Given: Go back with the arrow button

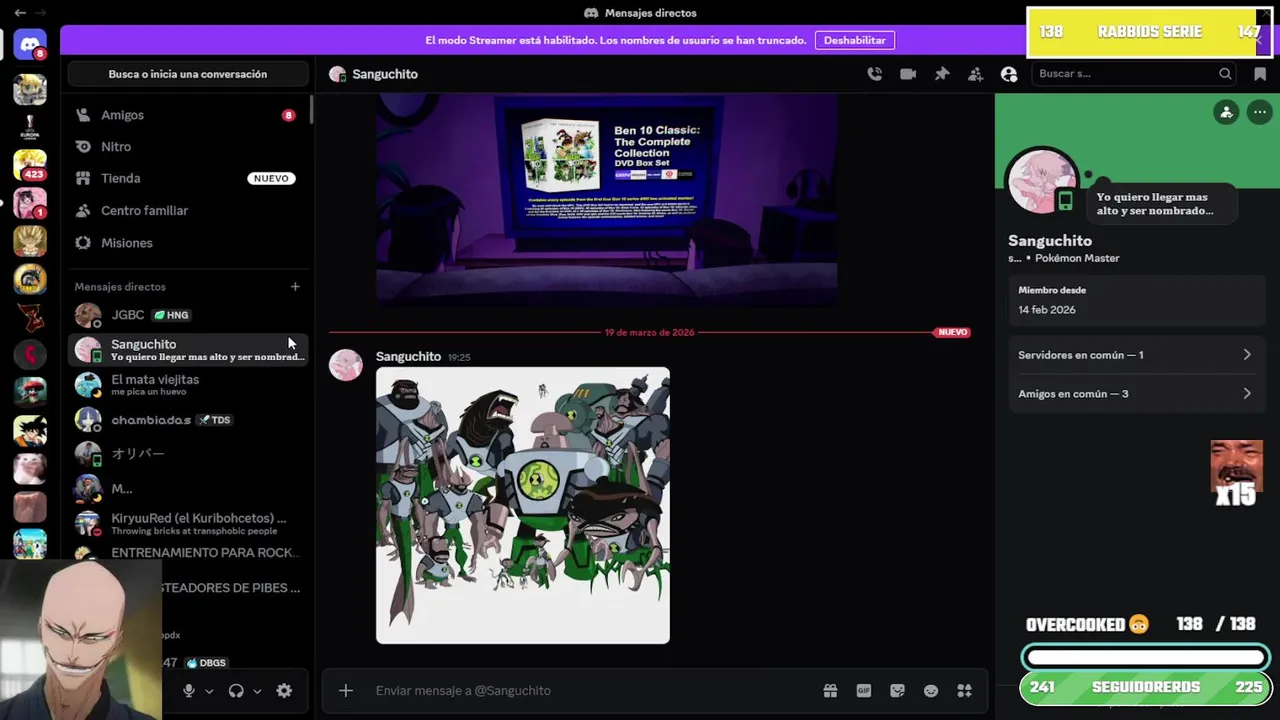Looking at the screenshot, I should tap(20, 13).
